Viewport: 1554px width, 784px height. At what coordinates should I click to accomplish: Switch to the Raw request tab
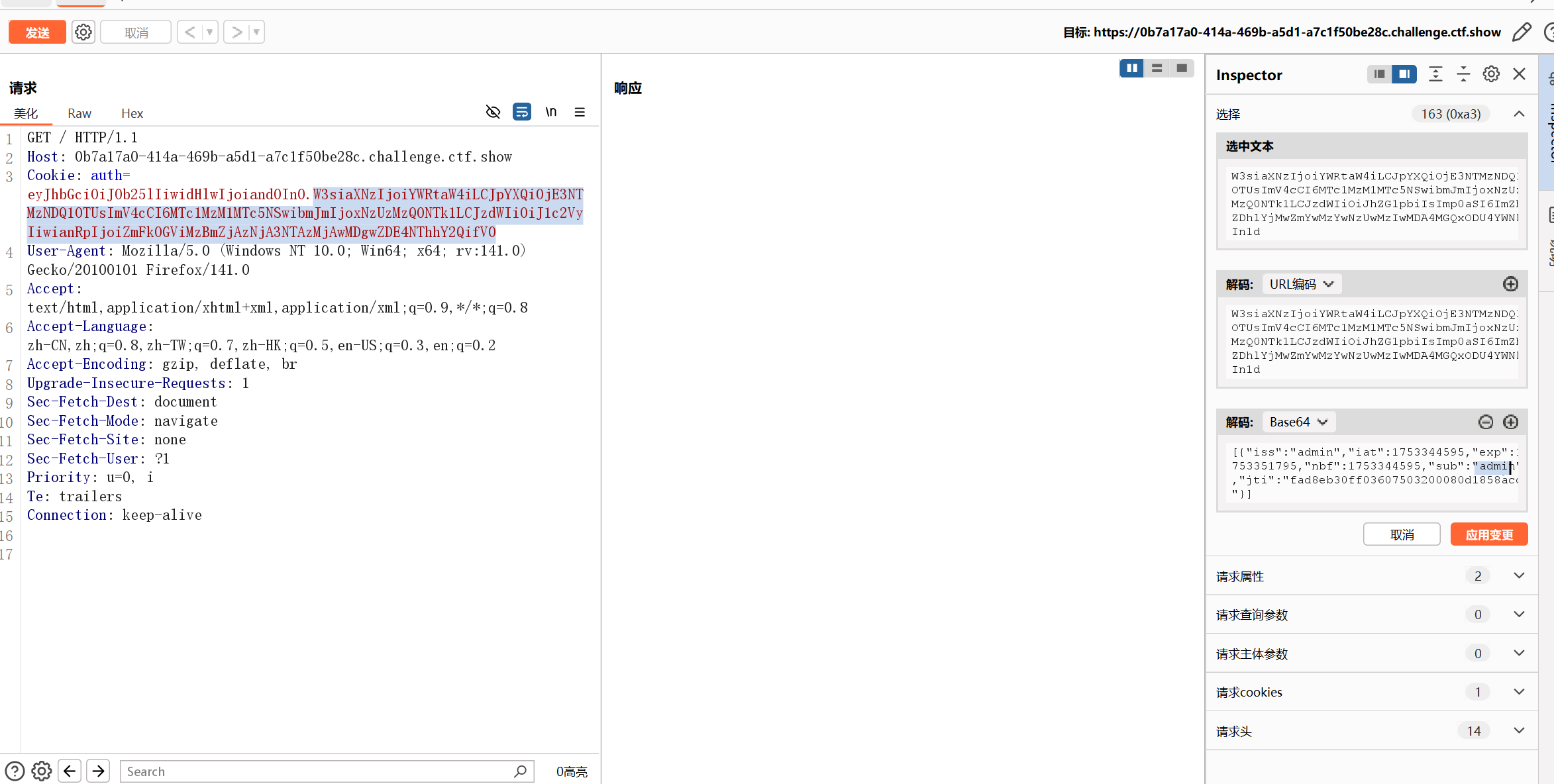[79, 113]
